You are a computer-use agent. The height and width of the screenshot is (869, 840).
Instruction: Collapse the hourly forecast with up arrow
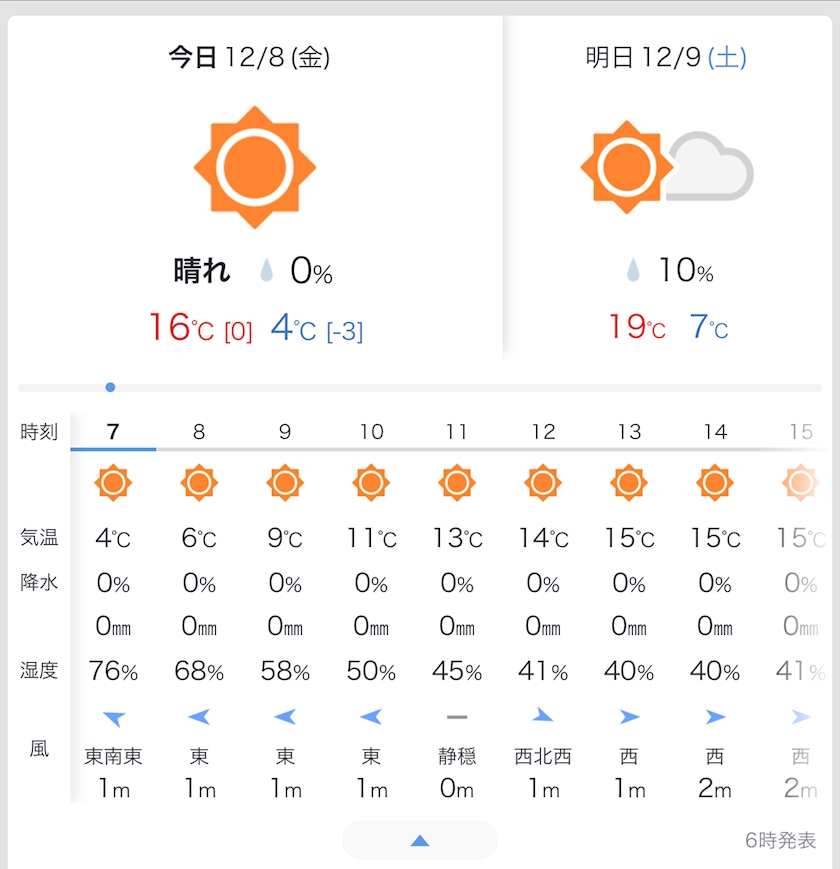420,841
